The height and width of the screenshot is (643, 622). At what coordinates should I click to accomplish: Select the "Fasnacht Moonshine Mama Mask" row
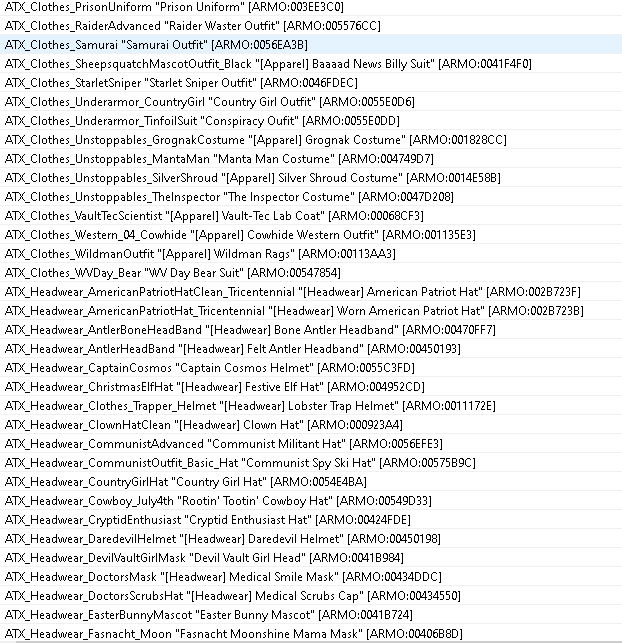coord(311,634)
